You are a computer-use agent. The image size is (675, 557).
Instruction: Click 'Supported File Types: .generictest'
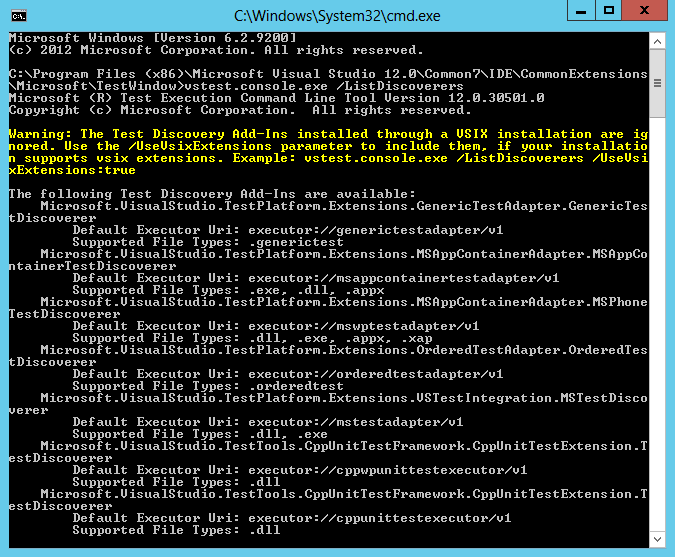(x=208, y=242)
